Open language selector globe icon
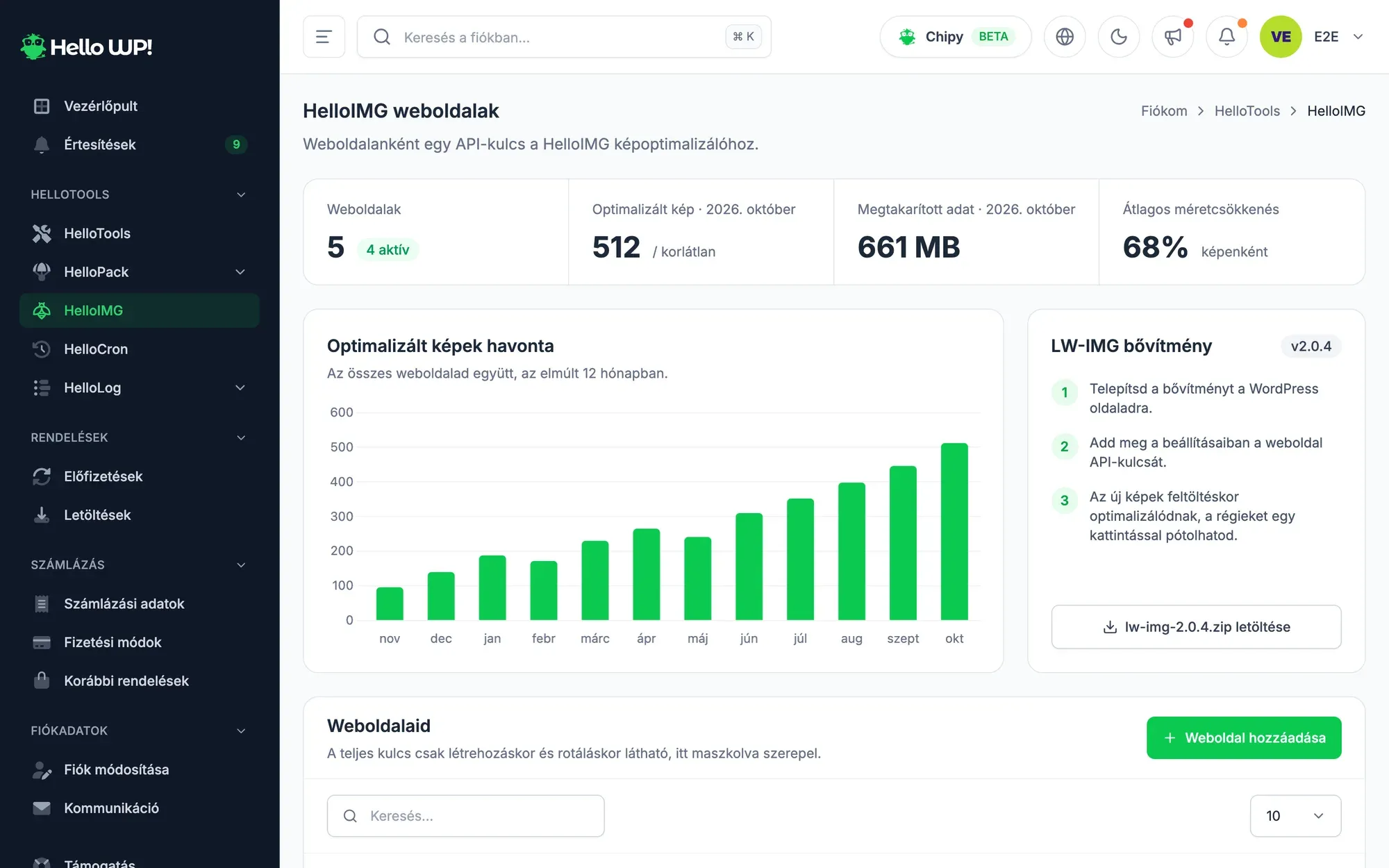This screenshot has width=1389, height=868. 1065,37
